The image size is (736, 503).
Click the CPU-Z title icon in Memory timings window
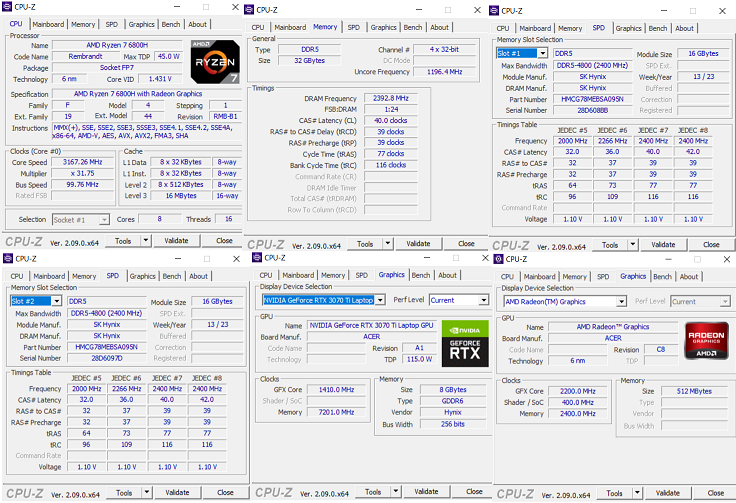click(x=249, y=9)
